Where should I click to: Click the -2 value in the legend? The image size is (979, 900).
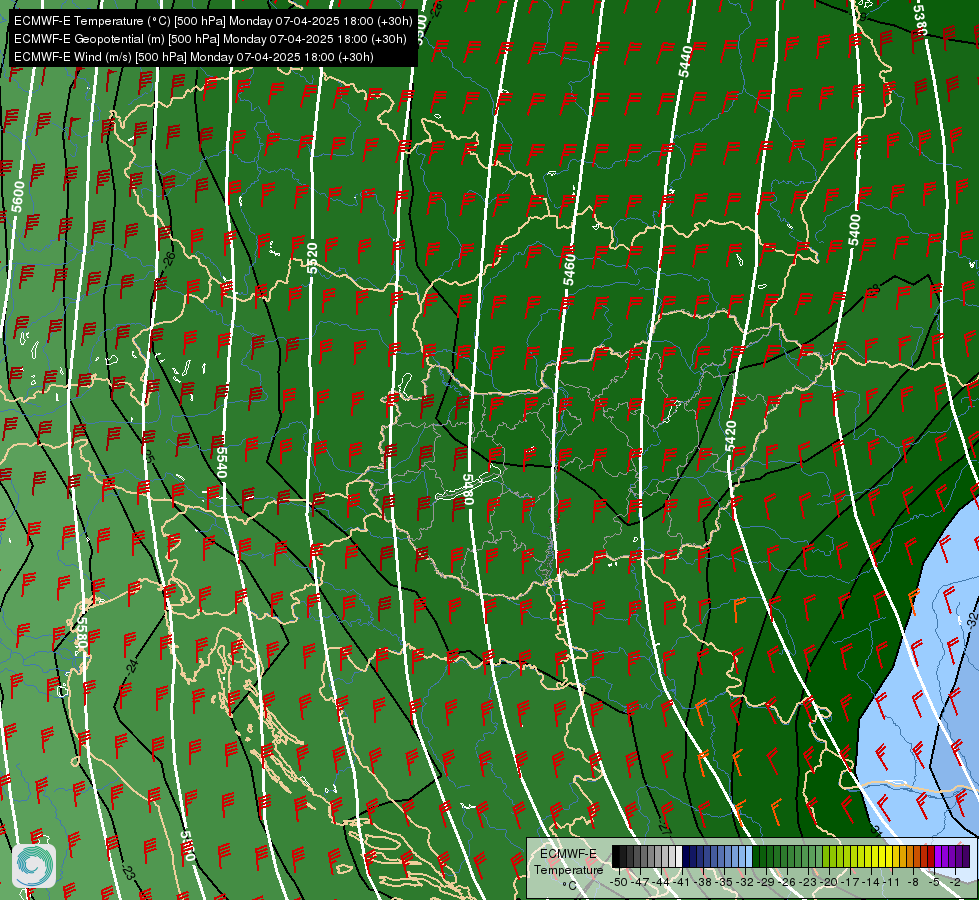click(x=955, y=882)
